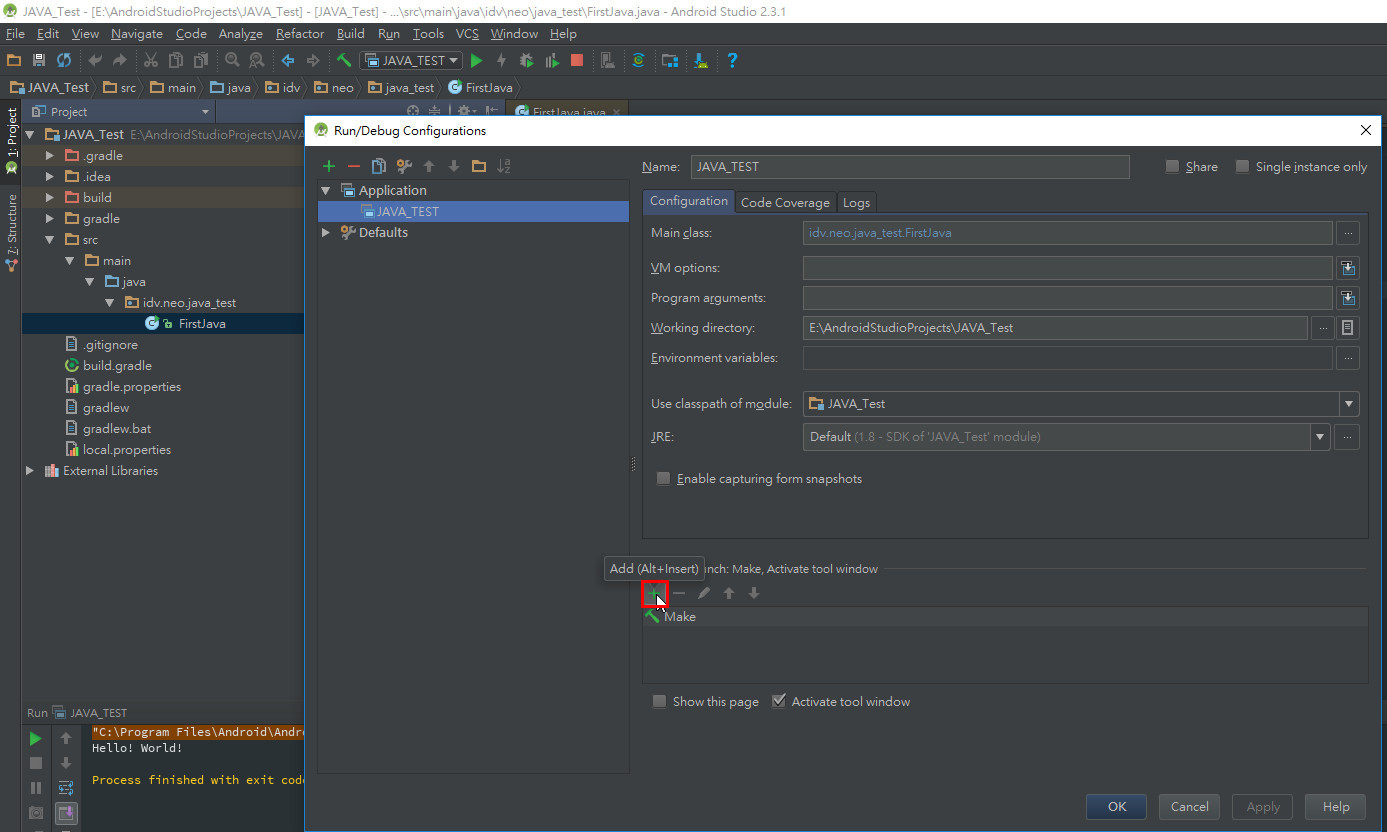
Task: Click browse button next to Main class
Action: (x=1348, y=233)
